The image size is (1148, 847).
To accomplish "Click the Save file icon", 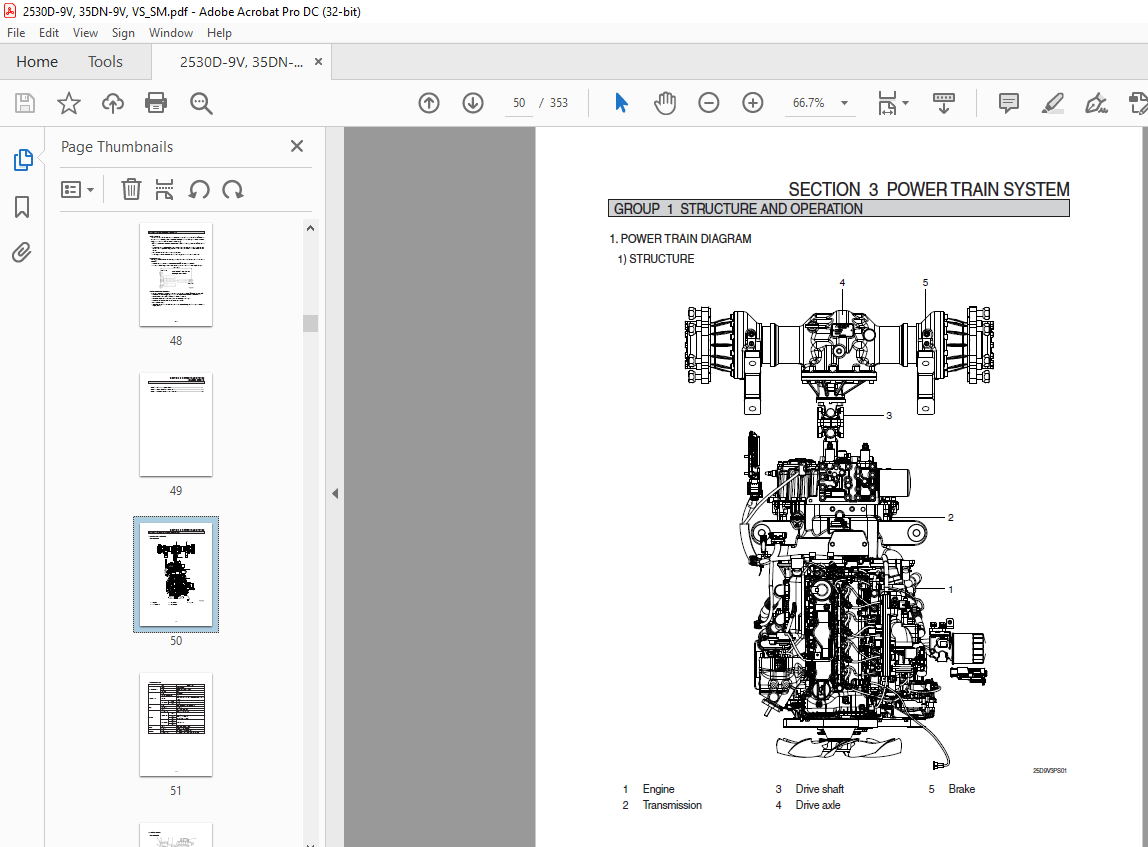I will tap(25, 103).
